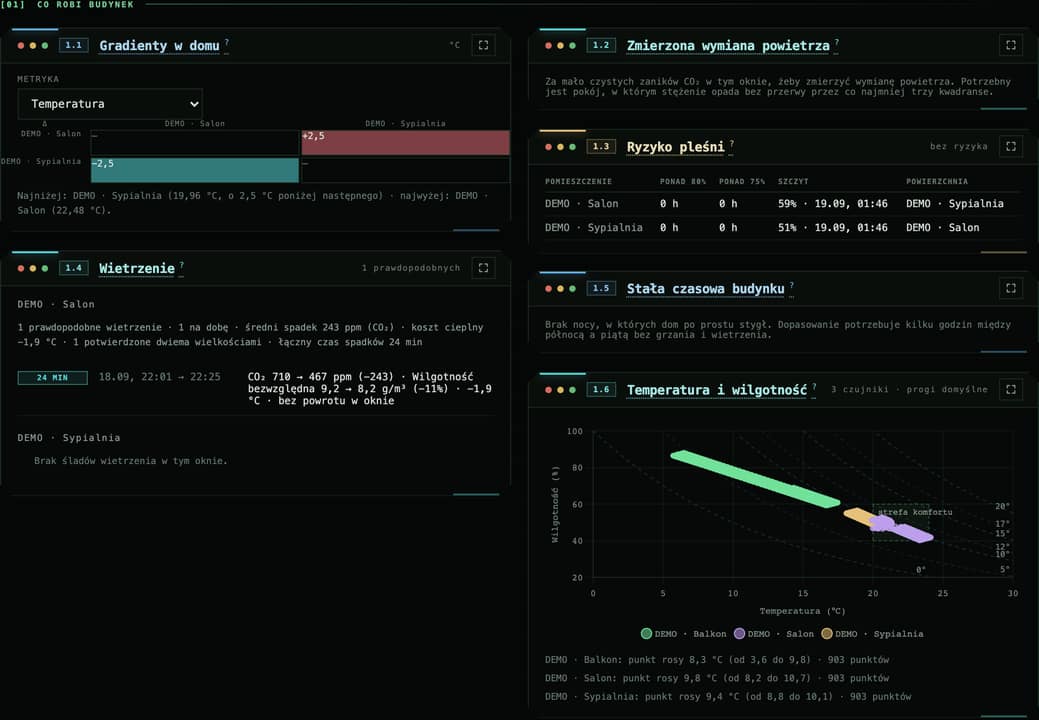Viewport: 1039px width, 720px height.
Task: Maximize the Stała czasowa budynku panel
Action: coord(1011,288)
